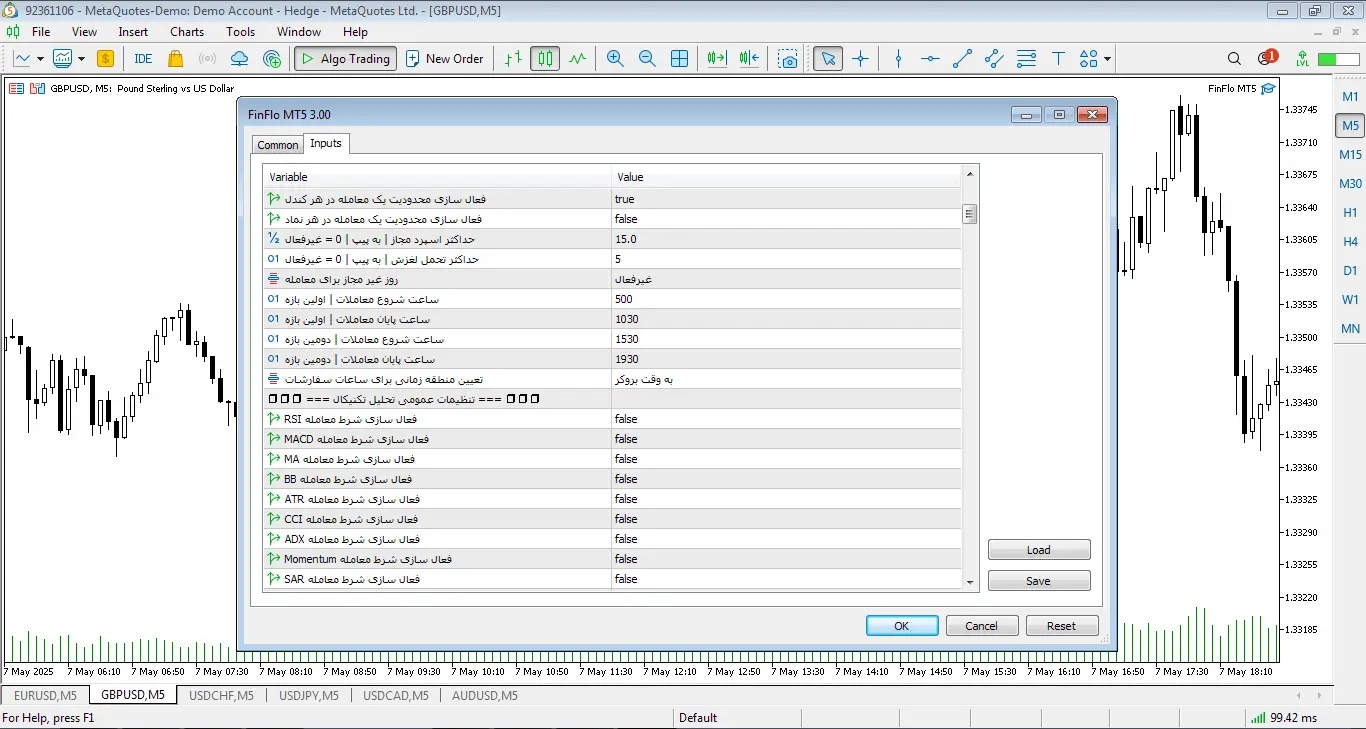This screenshot has width=1366, height=729.
Task: Switch to the AUDUSD,M5 chart tab
Action: [x=484, y=695]
